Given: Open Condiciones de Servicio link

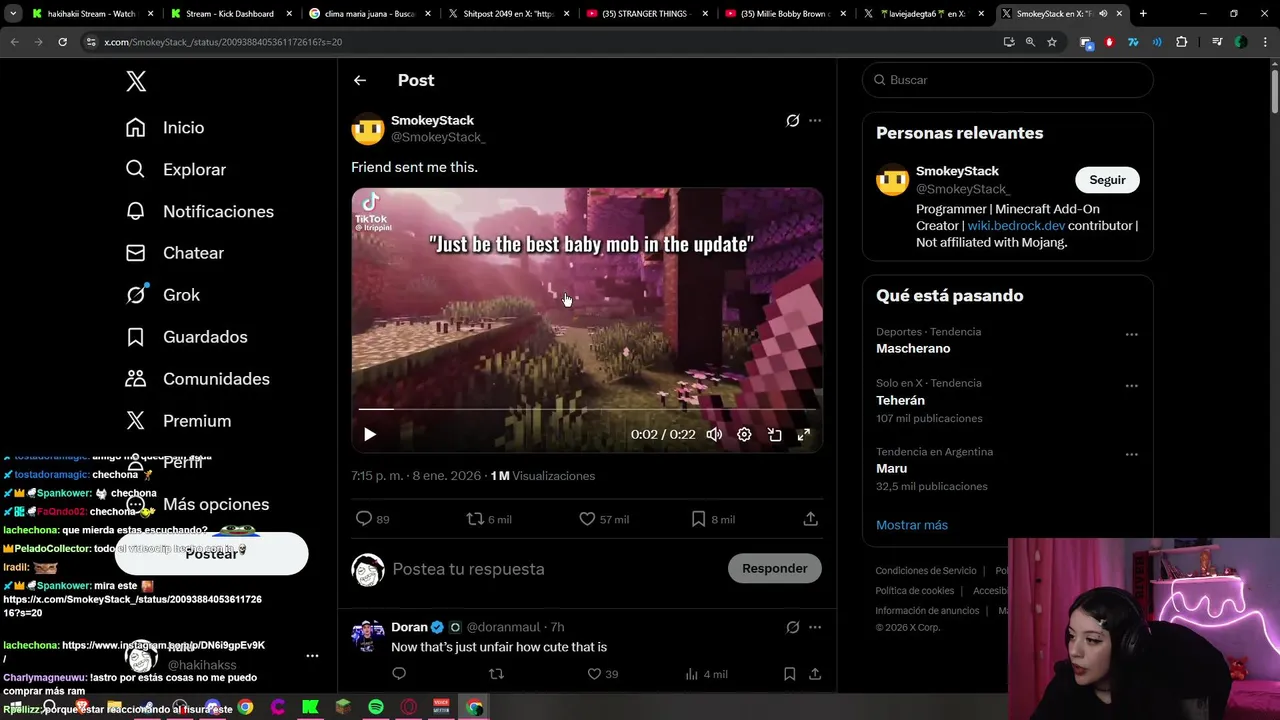Looking at the screenshot, I should pyautogui.click(x=926, y=571).
